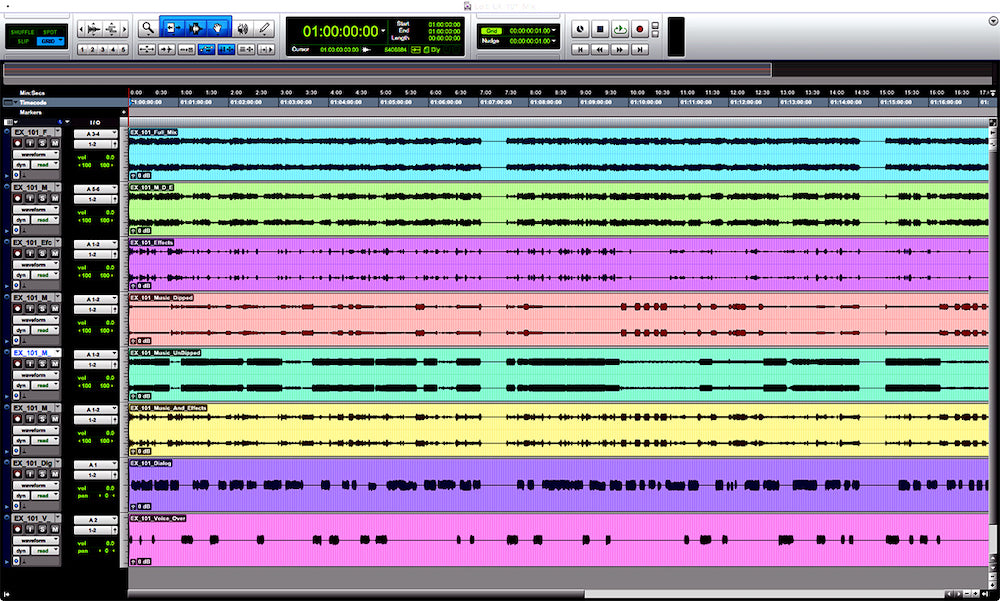Screen dimensions: 1000x601
Task: Select the Zoomer tool
Action: point(149,29)
